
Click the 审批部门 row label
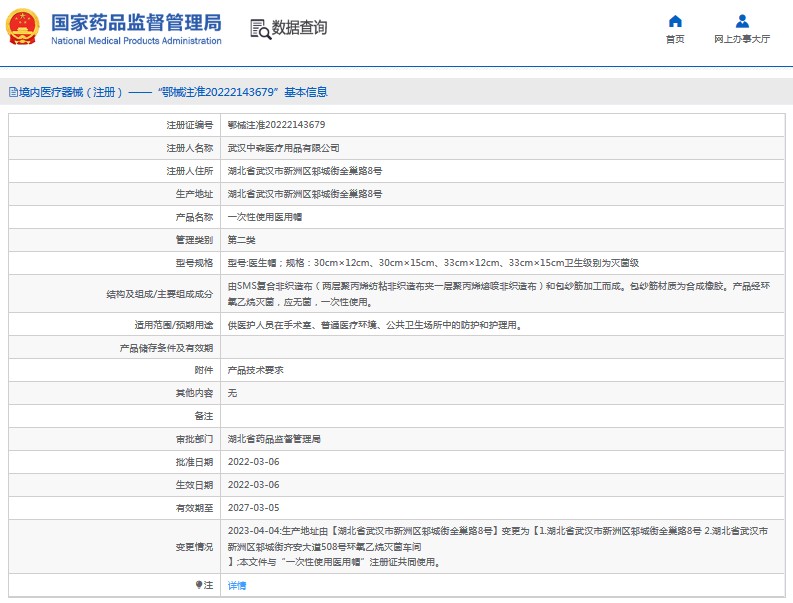pos(194,439)
